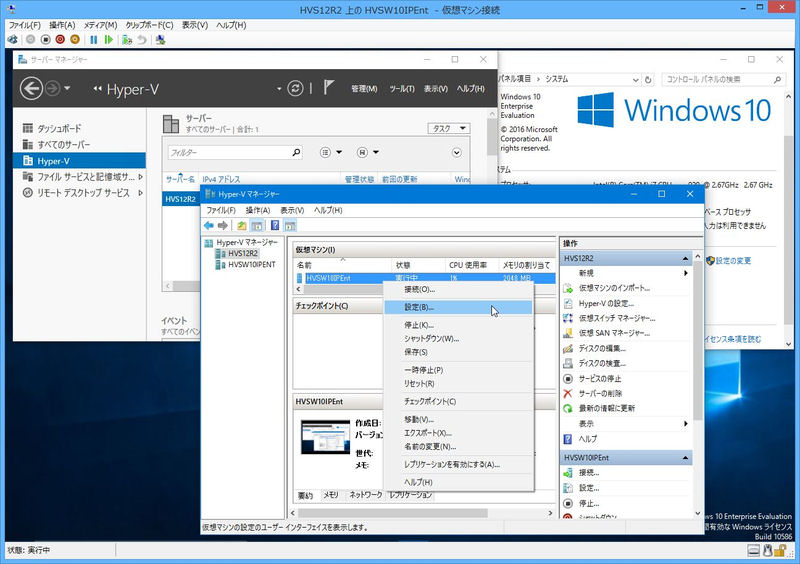Image resolution: width=800 pixels, height=564 pixels.
Task: Collapse the HVS12R2 section in the actions pane
Action: (x=685, y=259)
